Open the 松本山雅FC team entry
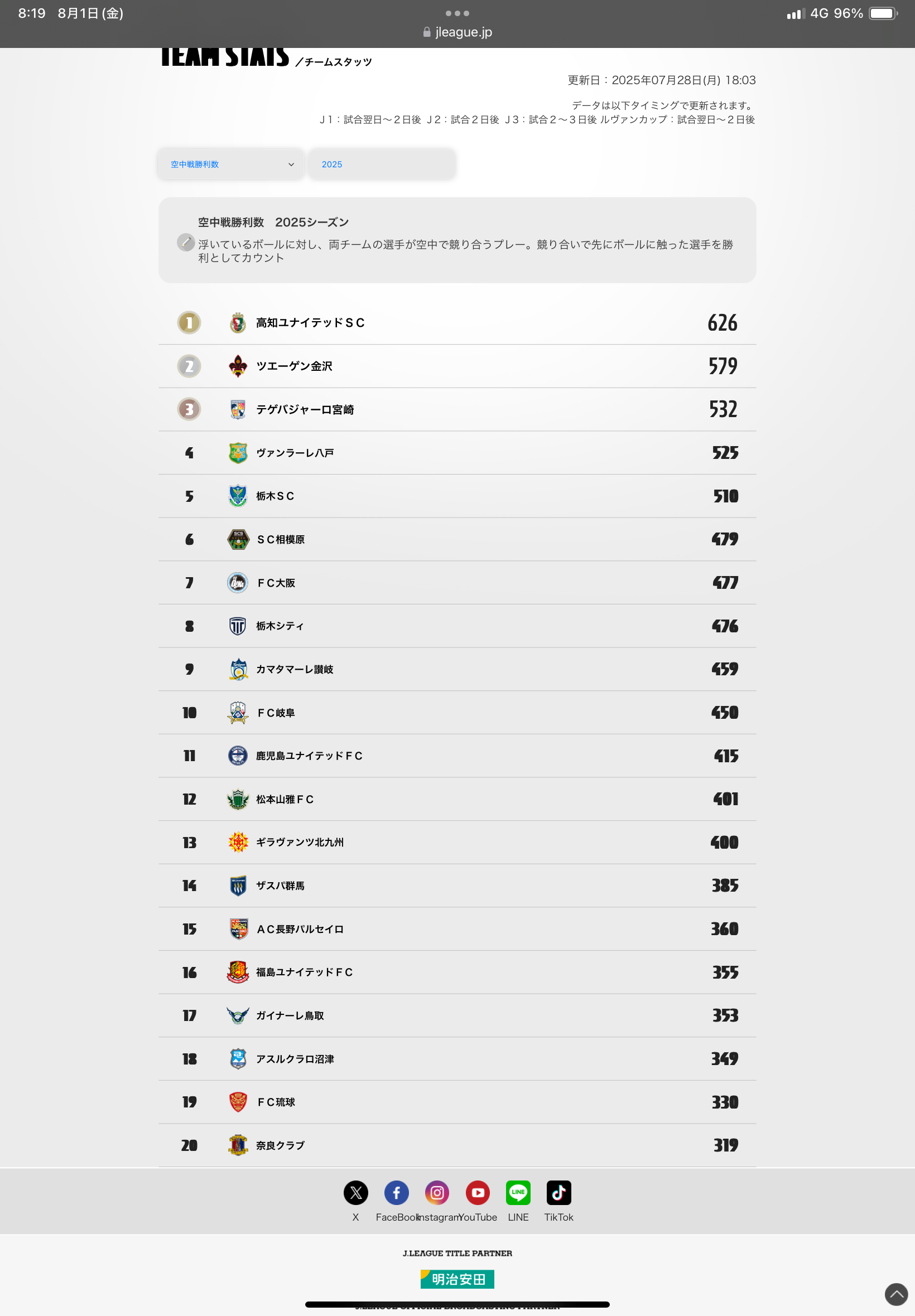Image resolution: width=915 pixels, height=1316 pixels. [285, 799]
